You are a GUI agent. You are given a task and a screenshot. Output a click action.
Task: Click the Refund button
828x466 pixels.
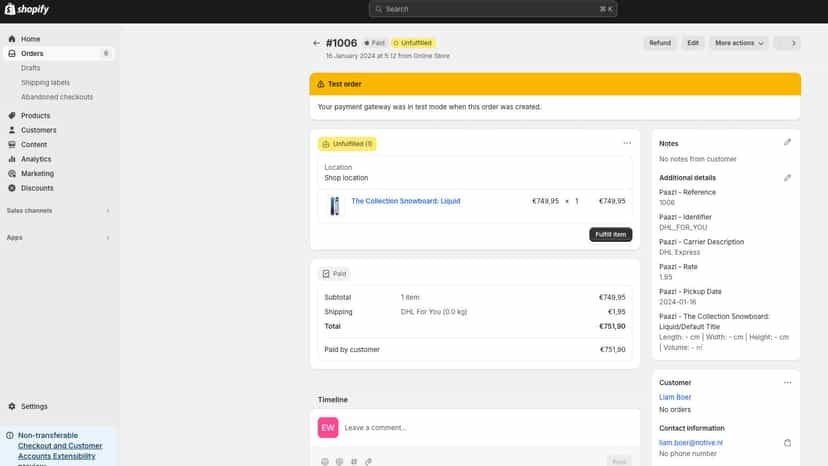(660, 43)
